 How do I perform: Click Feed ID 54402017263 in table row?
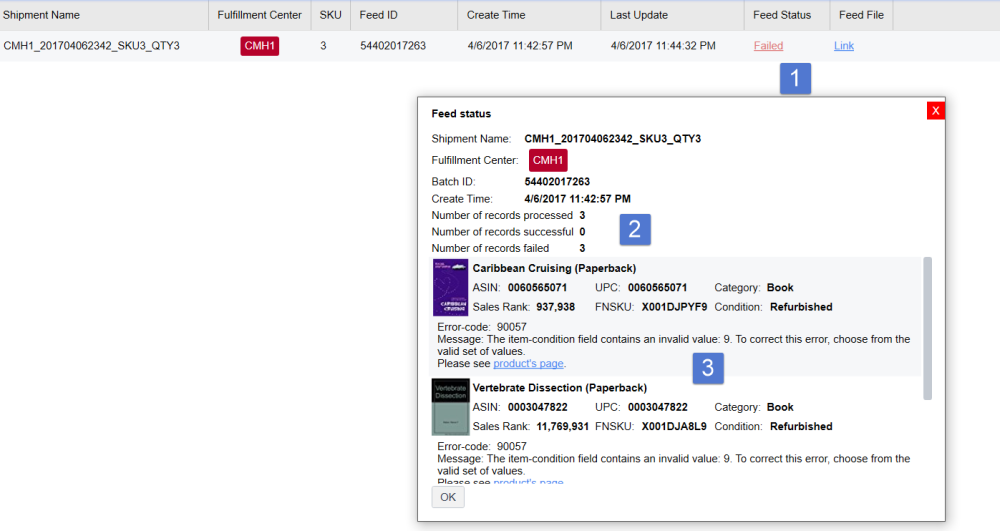click(393, 46)
